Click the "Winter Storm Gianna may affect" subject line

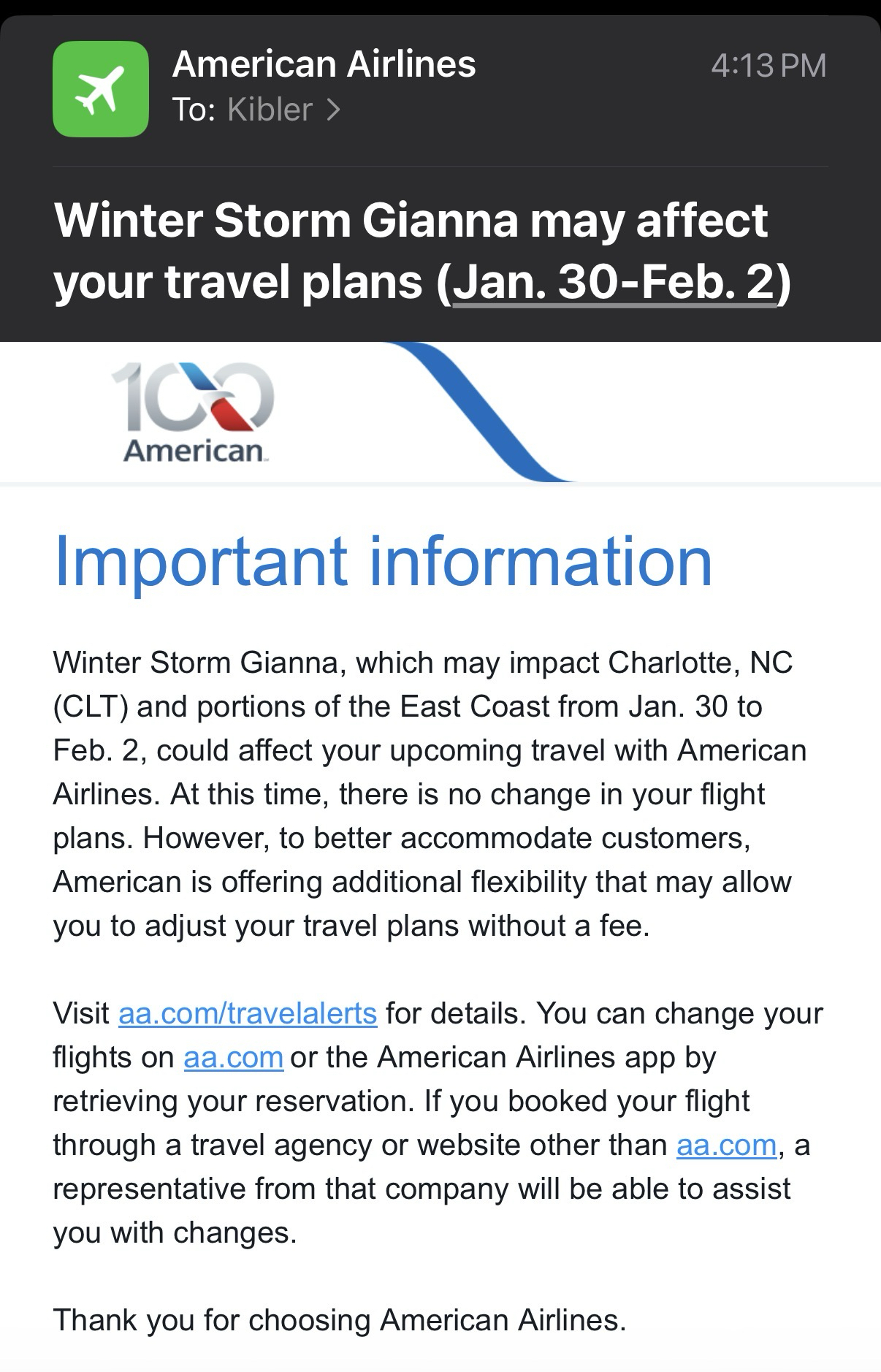(x=411, y=221)
